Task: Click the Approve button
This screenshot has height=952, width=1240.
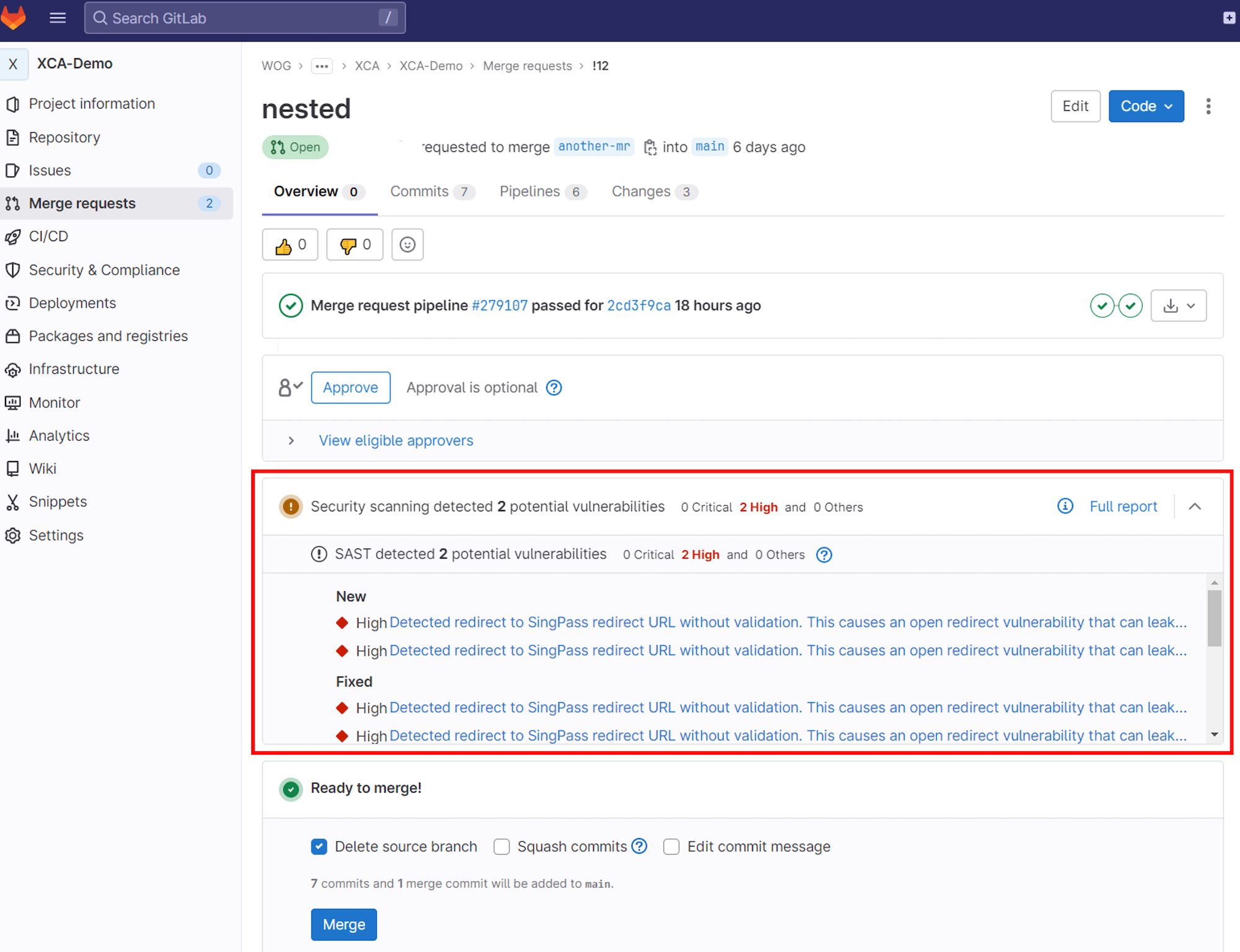Action: point(350,387)
